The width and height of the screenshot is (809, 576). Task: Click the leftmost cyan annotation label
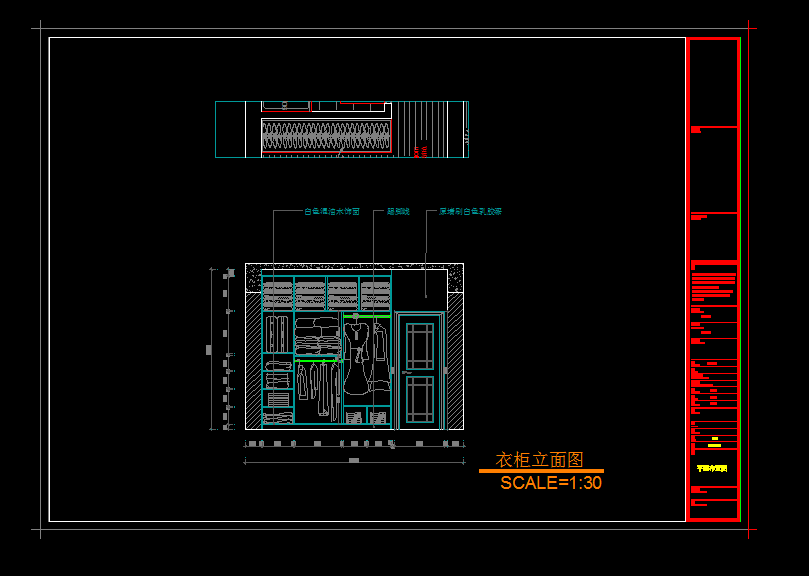click(x=332, y=212)
